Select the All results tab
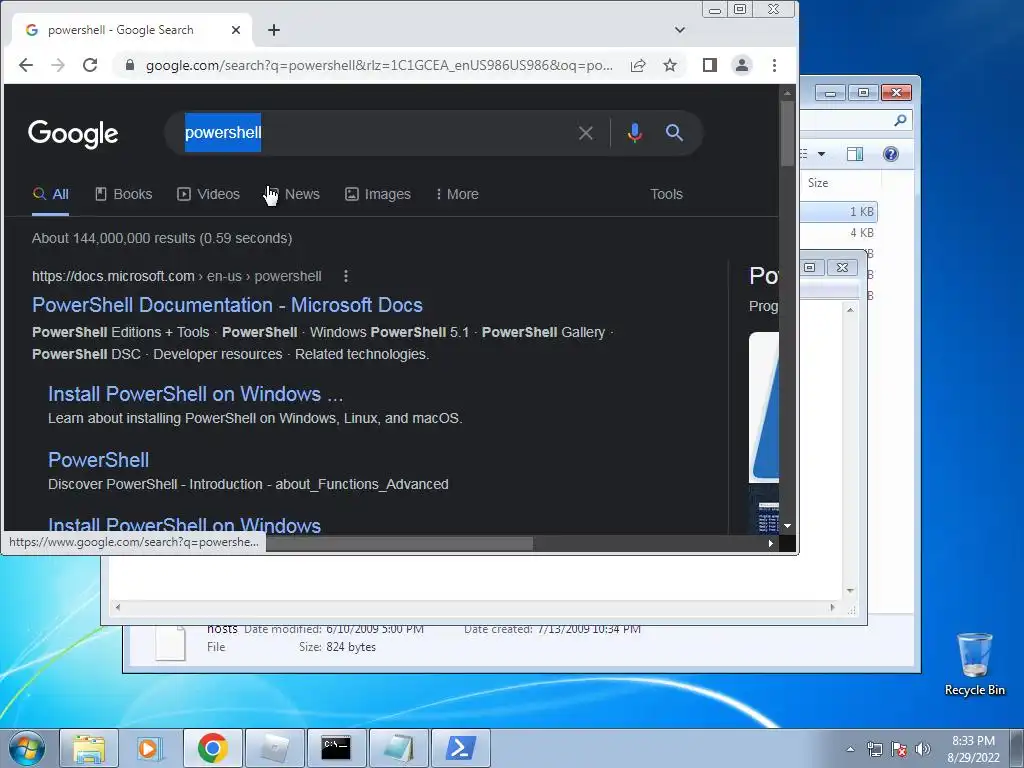The image size is (1024, 768). [x=50, y=195]
